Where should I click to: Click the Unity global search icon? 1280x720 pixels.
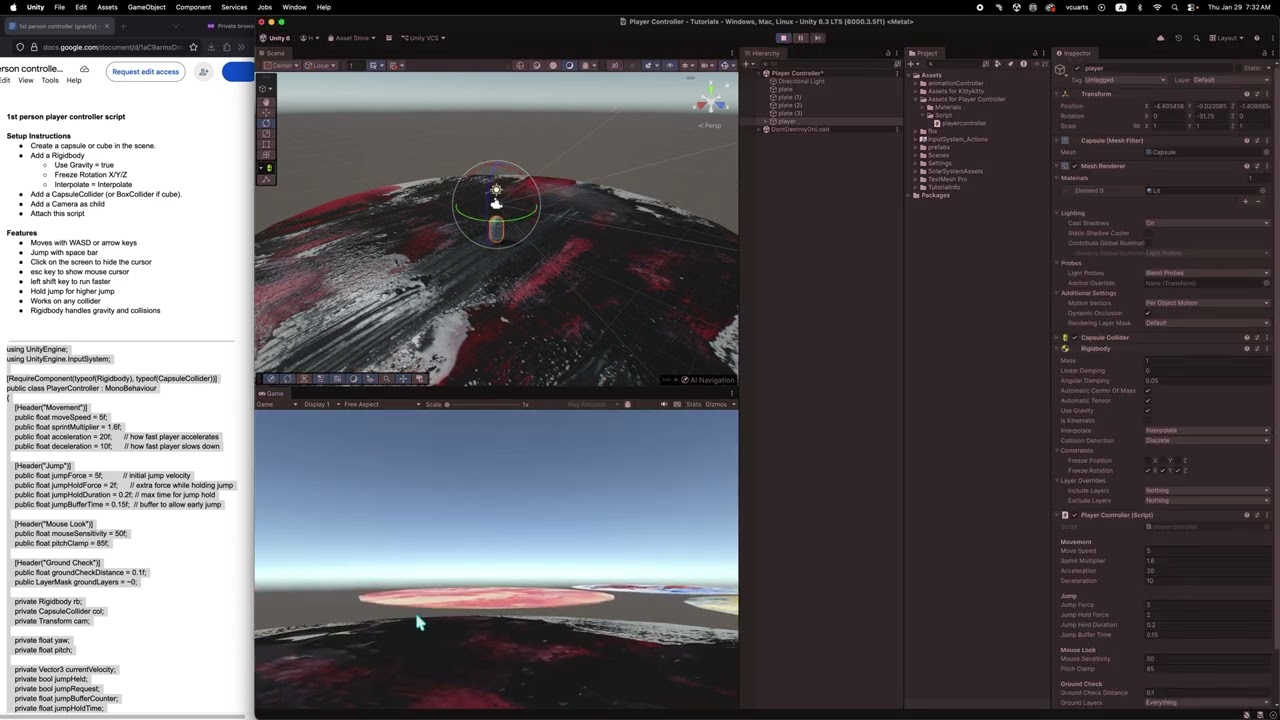(1195, 38)
